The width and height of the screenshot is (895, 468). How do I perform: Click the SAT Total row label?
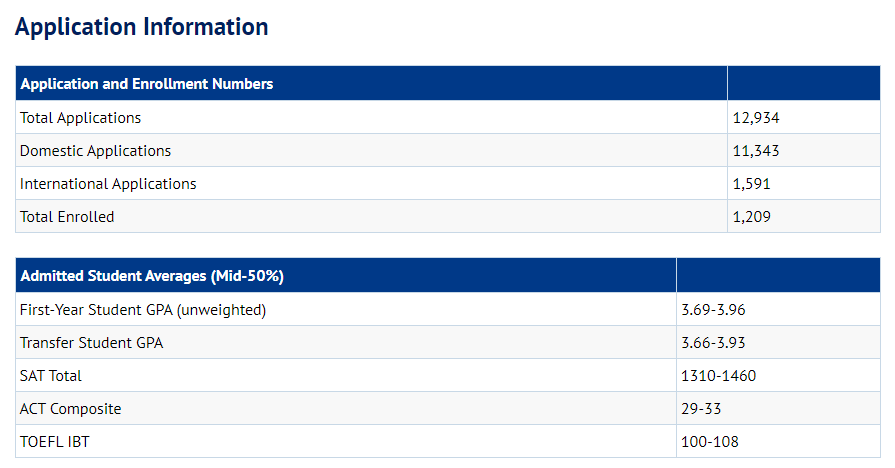51,376
